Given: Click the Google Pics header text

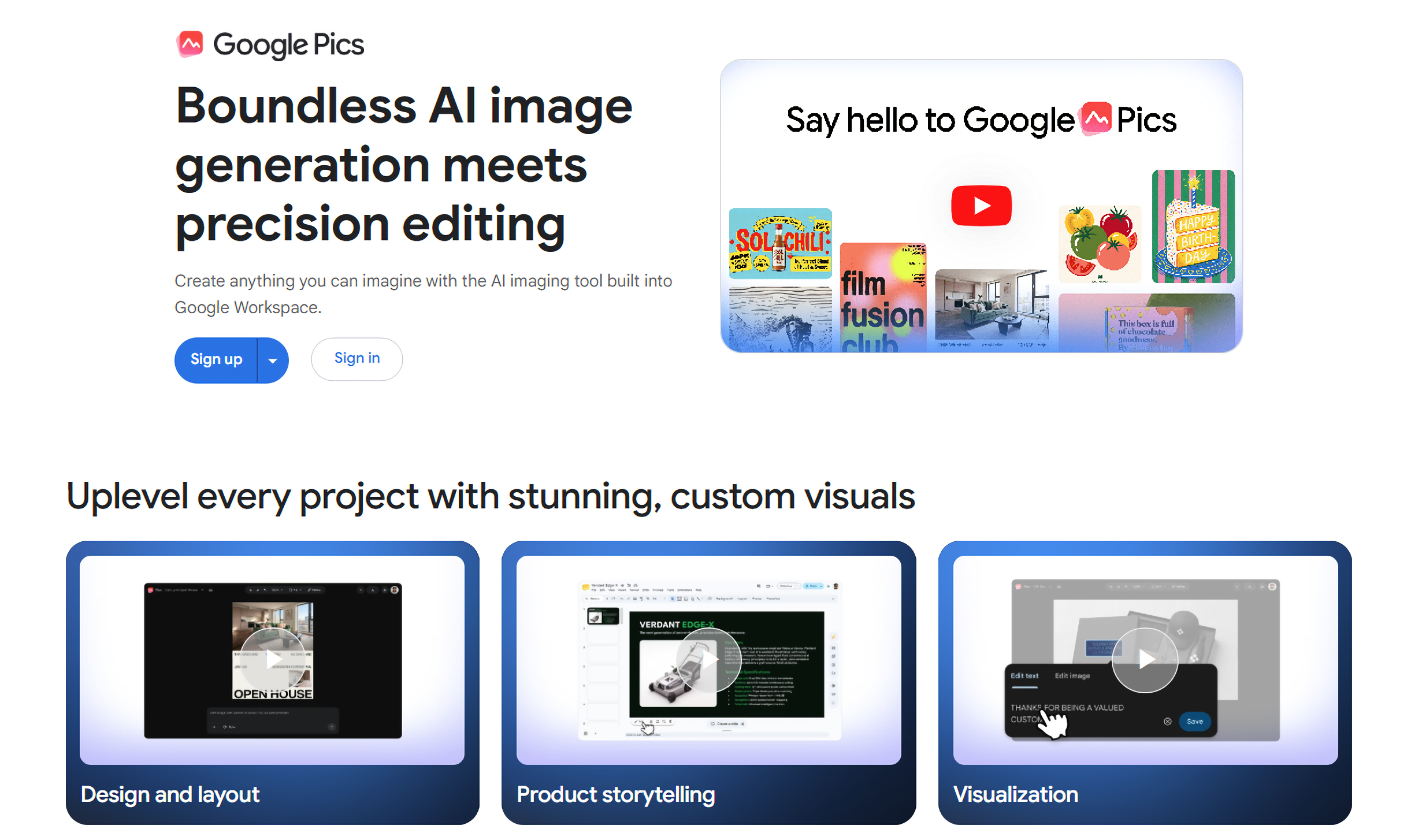Looking at the screenshot, I should click(x=288, y=44).
